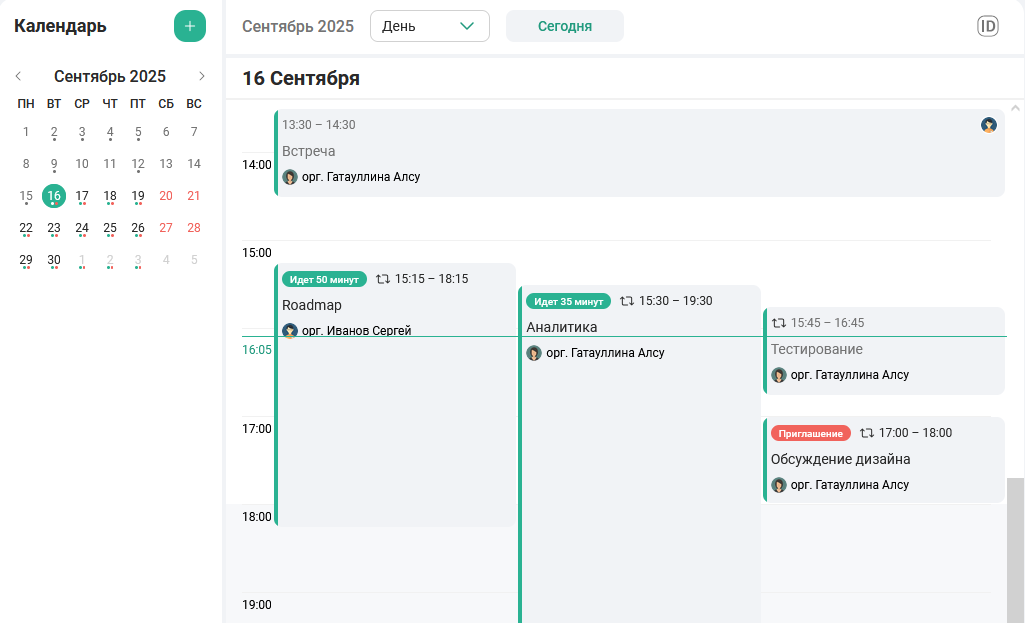Image resolution: width=1025 pixels, height=623 pixels.
Task: Select September 17 in mini calendar
Action: [82, 196]
